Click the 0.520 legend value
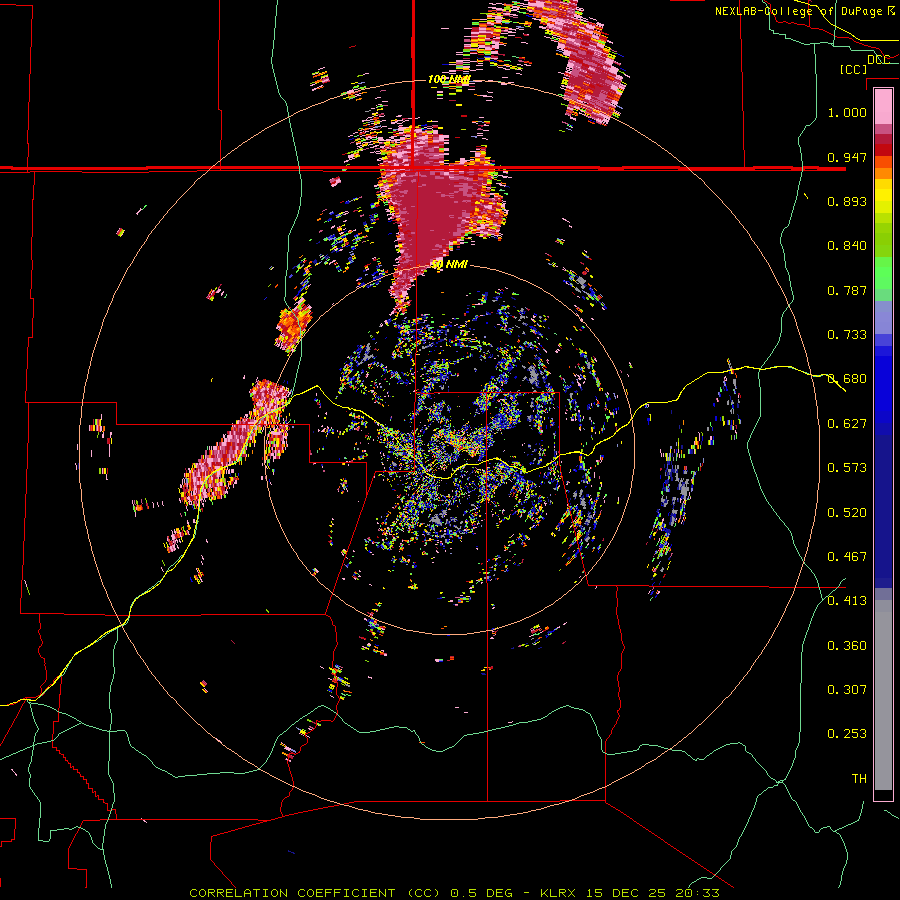 tap(847, 513)
